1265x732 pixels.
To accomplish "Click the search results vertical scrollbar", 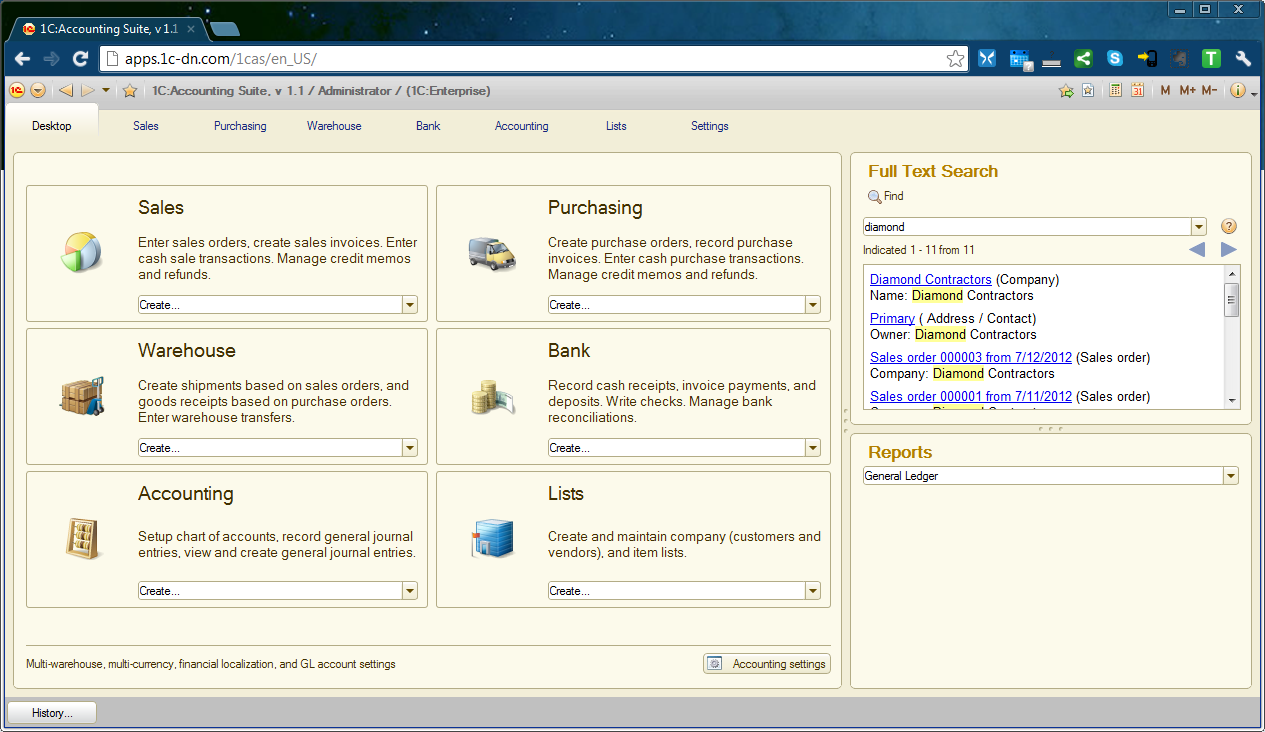I will [1232, 337].
